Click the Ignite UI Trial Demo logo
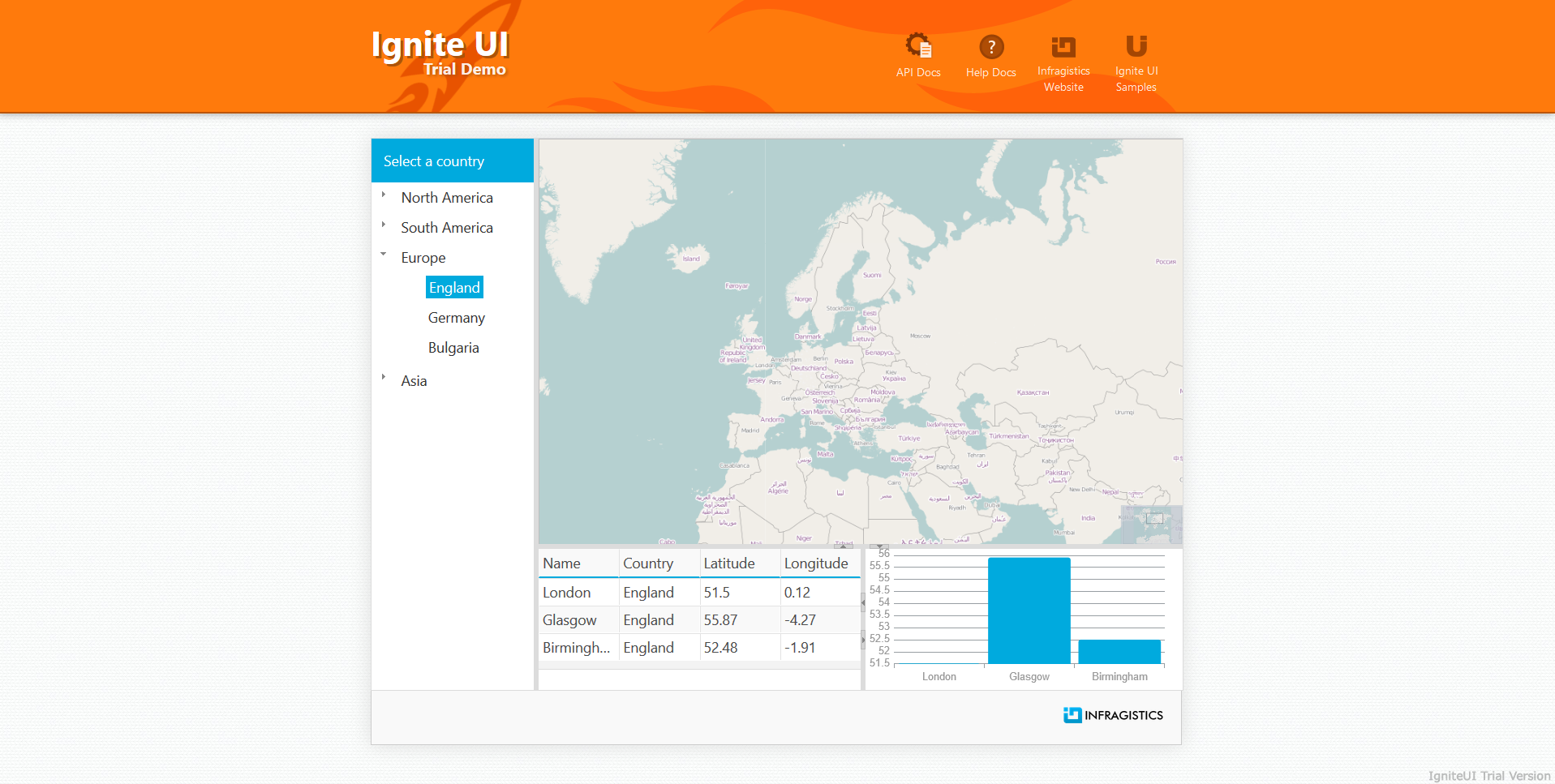The height and width of the screenshot is (784, 1555). click(440, 54)
